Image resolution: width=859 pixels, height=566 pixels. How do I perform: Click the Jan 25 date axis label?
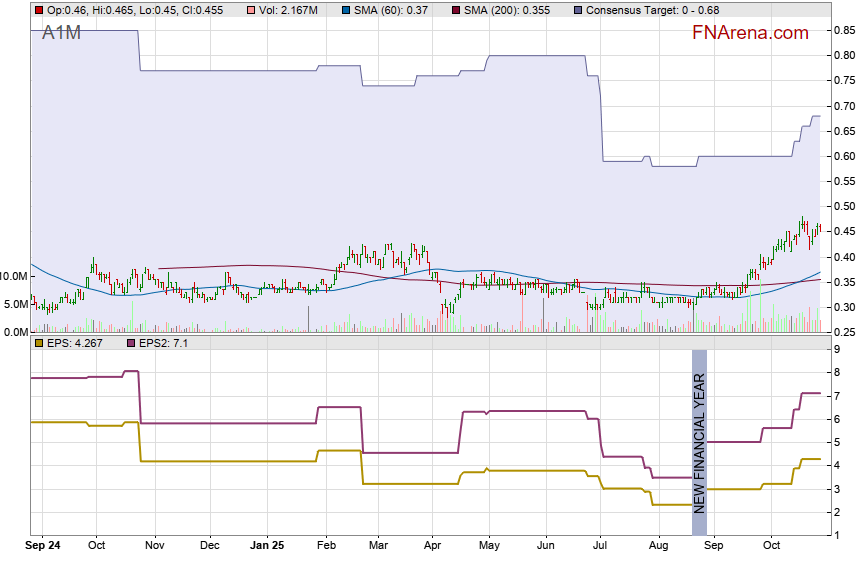[267, 546]
